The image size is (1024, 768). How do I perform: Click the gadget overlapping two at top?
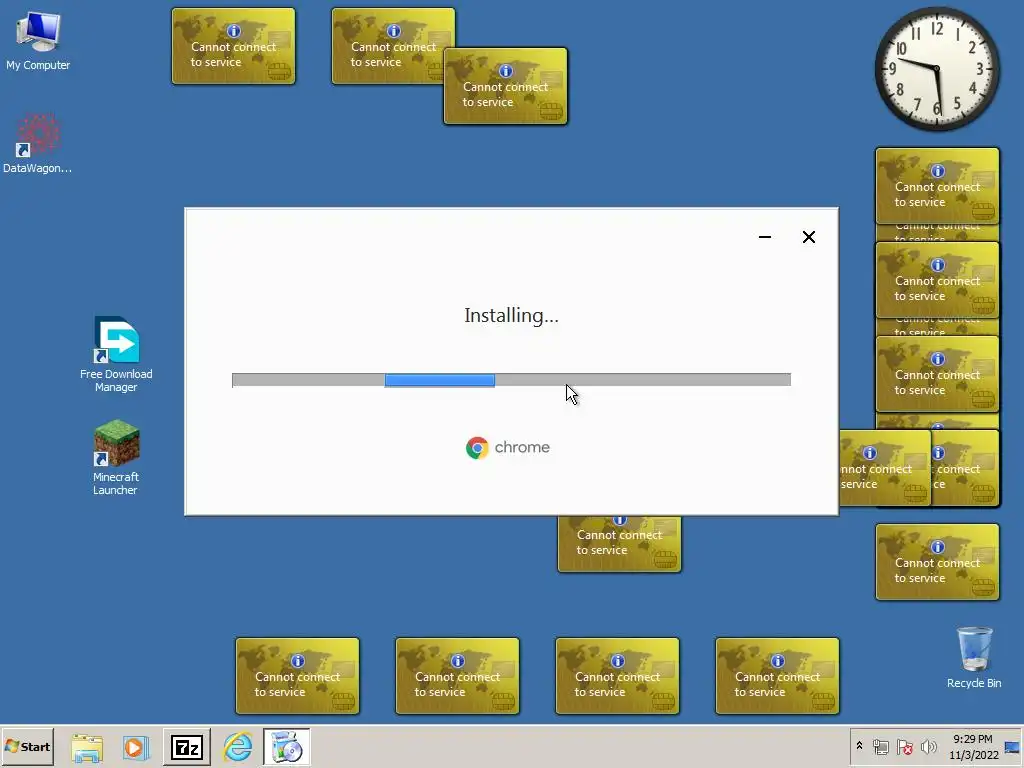[505, 86]
